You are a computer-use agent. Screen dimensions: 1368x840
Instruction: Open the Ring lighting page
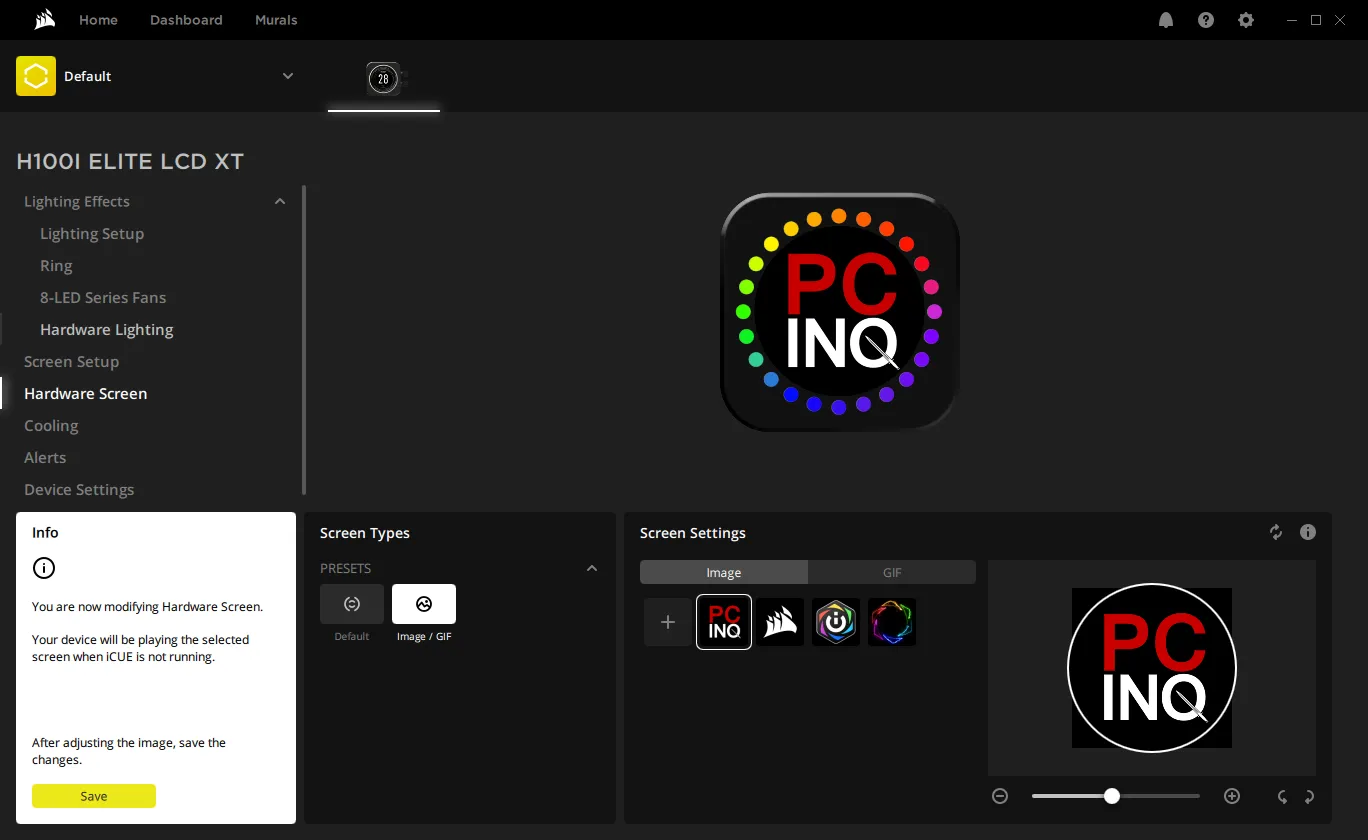click(56, 265)
